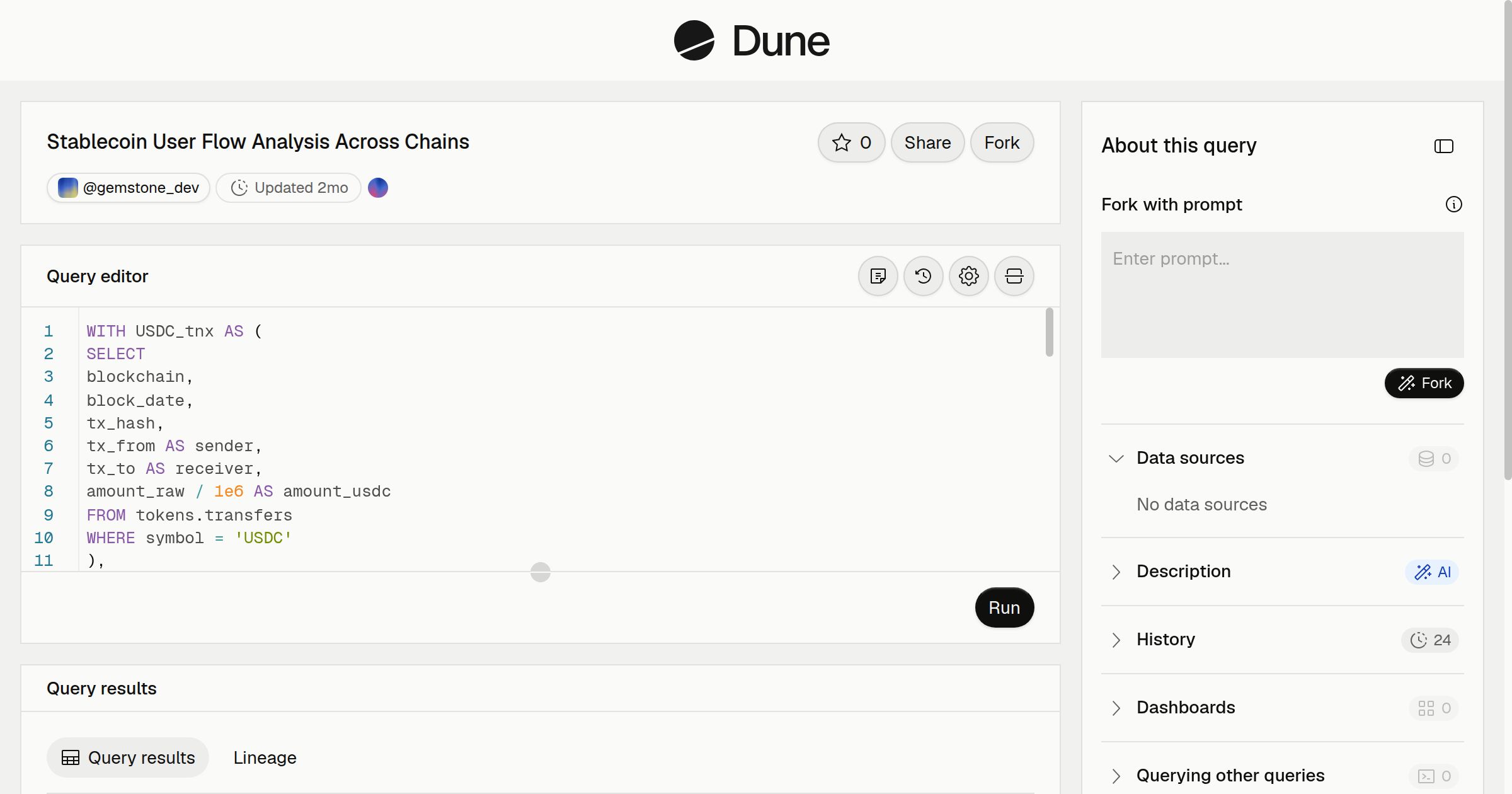This screenshot has height=794, width=1512.
Task: Star this query
Action: (x=851, y=142)
